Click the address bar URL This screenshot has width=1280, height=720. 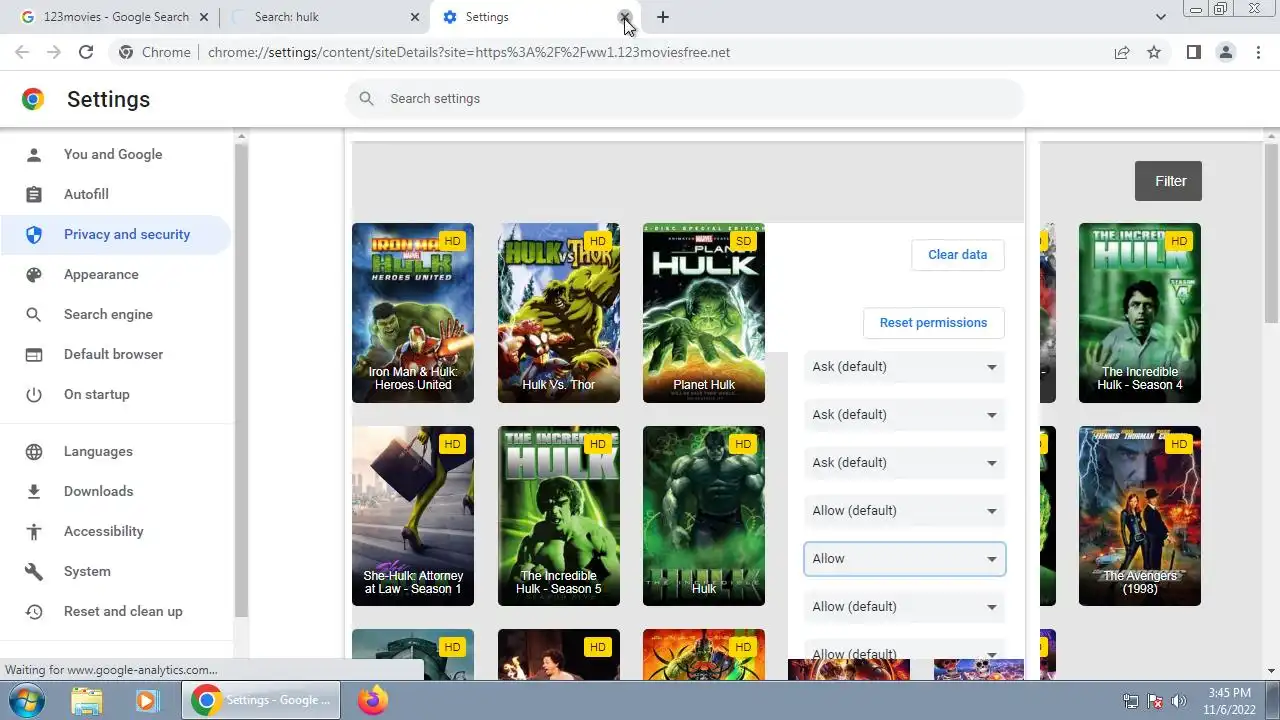(x=469, y=52)
